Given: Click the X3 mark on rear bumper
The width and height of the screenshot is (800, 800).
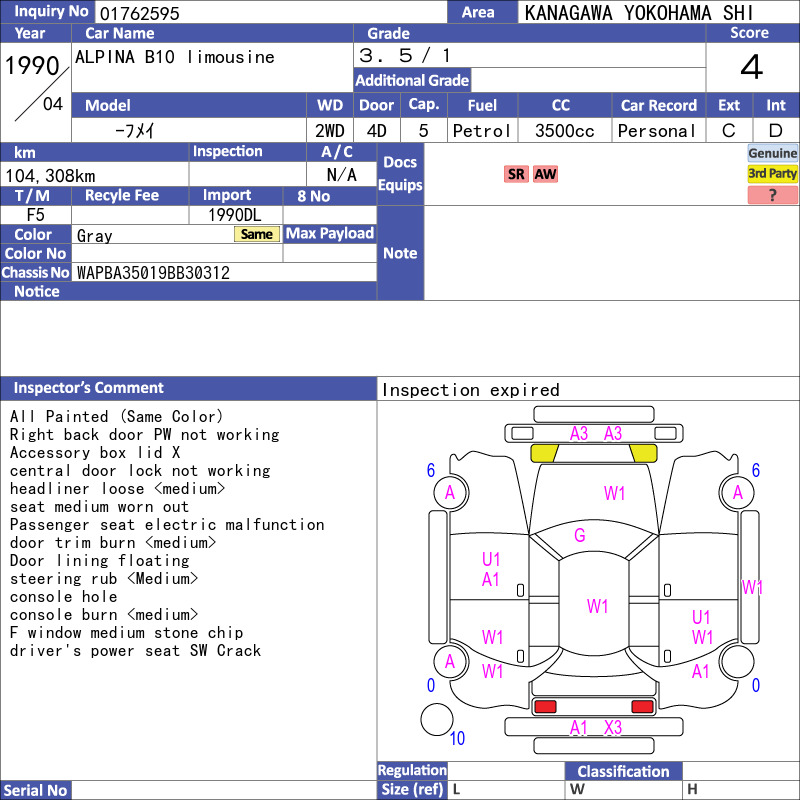Looking at the screenshot, I should click(x=613, y=727).
